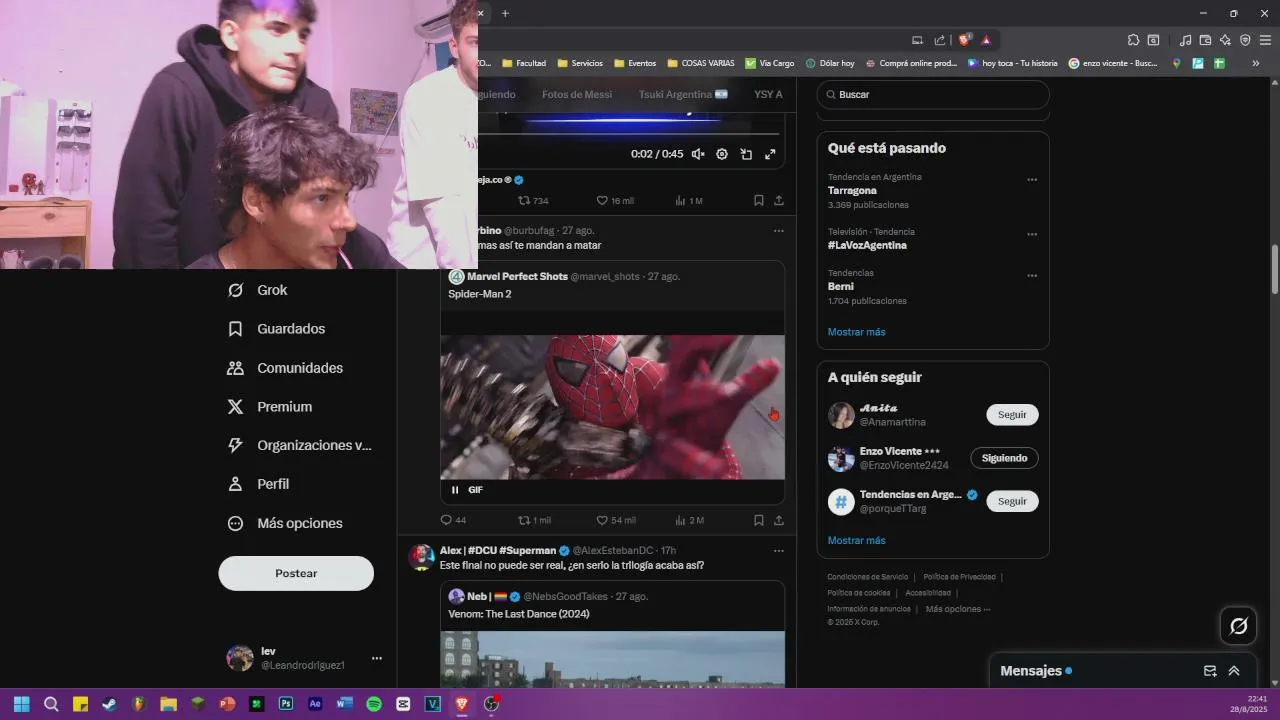Open Dólar hoy bookmark
This screenshot has height=720, width=1280.
(x=830, y=63)
